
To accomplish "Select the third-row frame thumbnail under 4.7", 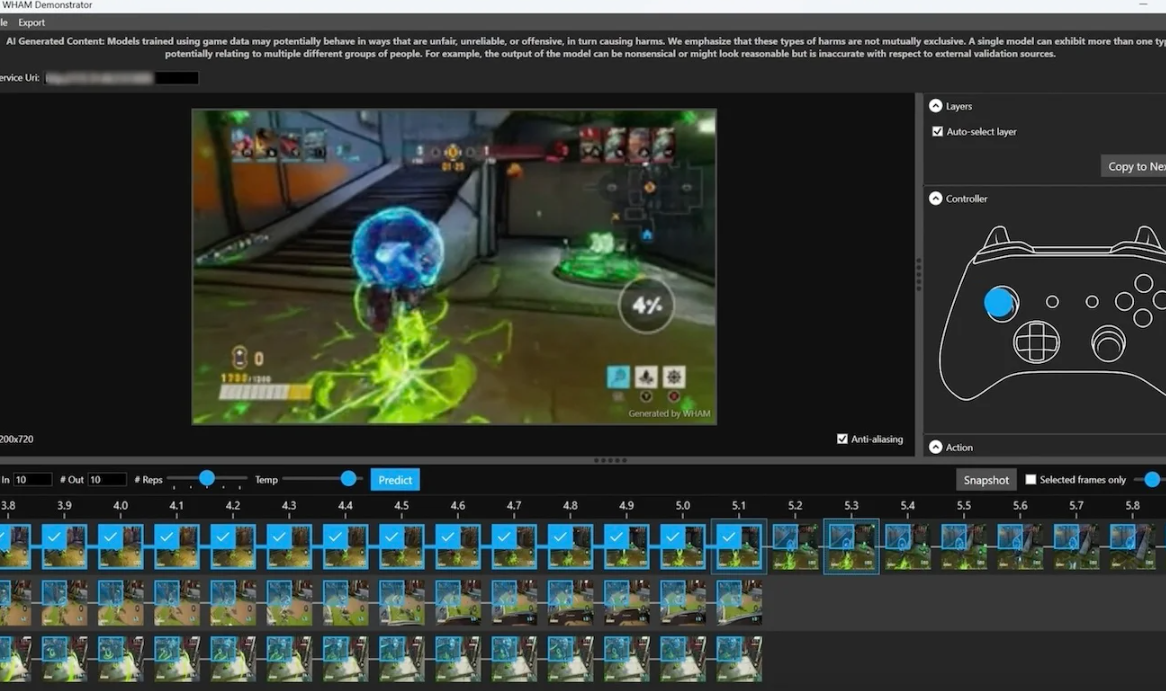I will 514,658.
